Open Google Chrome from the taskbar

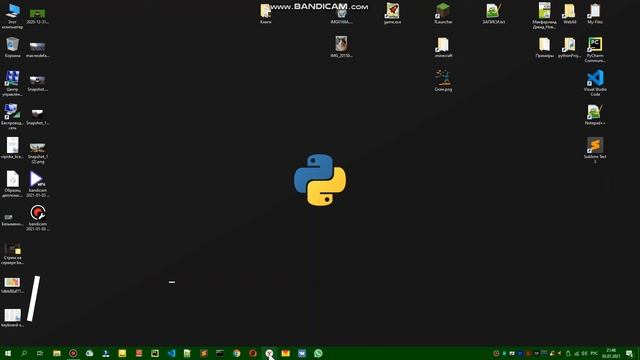[237, 353]
